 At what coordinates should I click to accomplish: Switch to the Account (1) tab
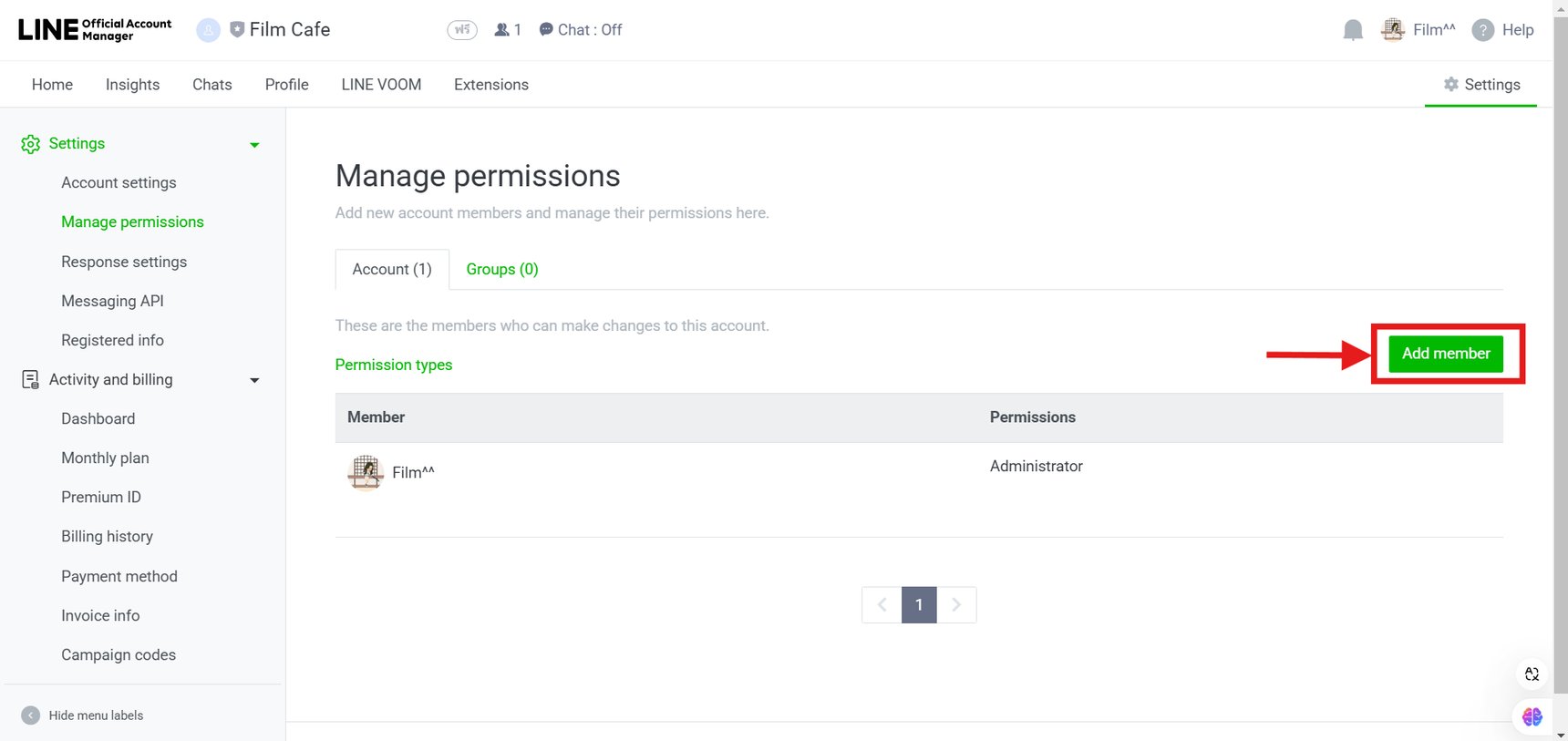(x=392, y=269)
